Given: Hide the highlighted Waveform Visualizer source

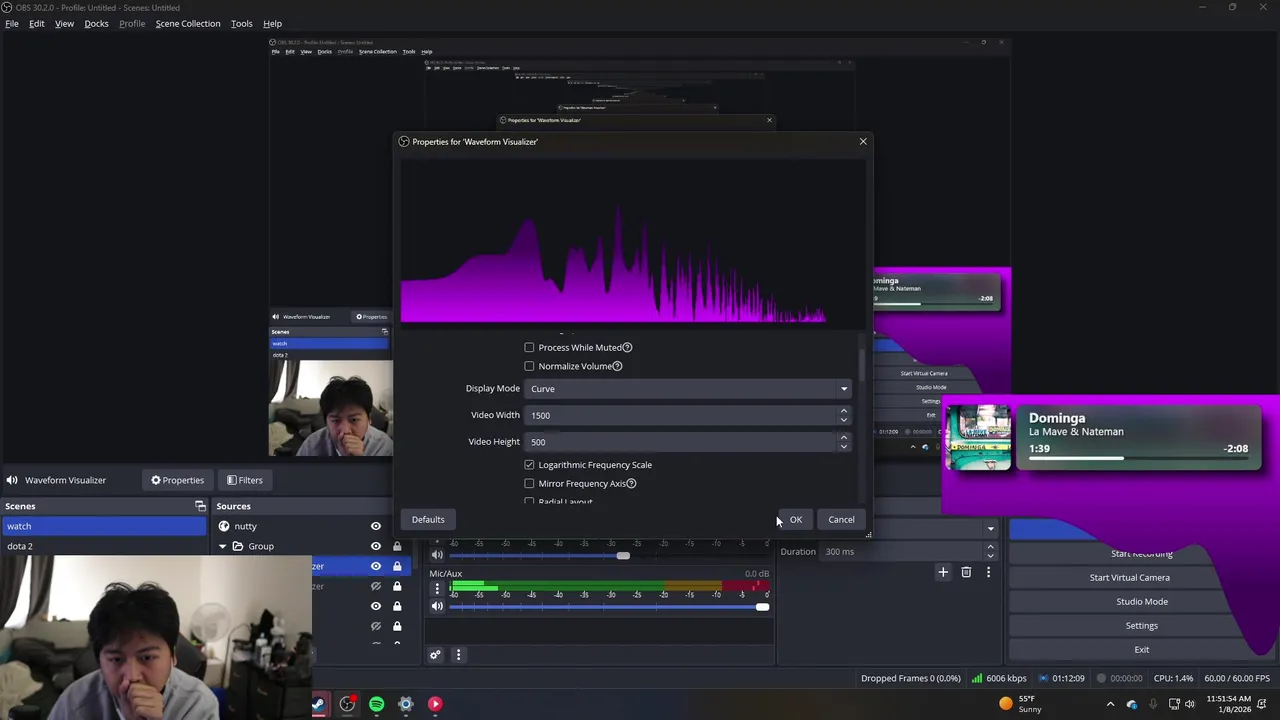Looking at the screenshot, I should tap(376, 566).
